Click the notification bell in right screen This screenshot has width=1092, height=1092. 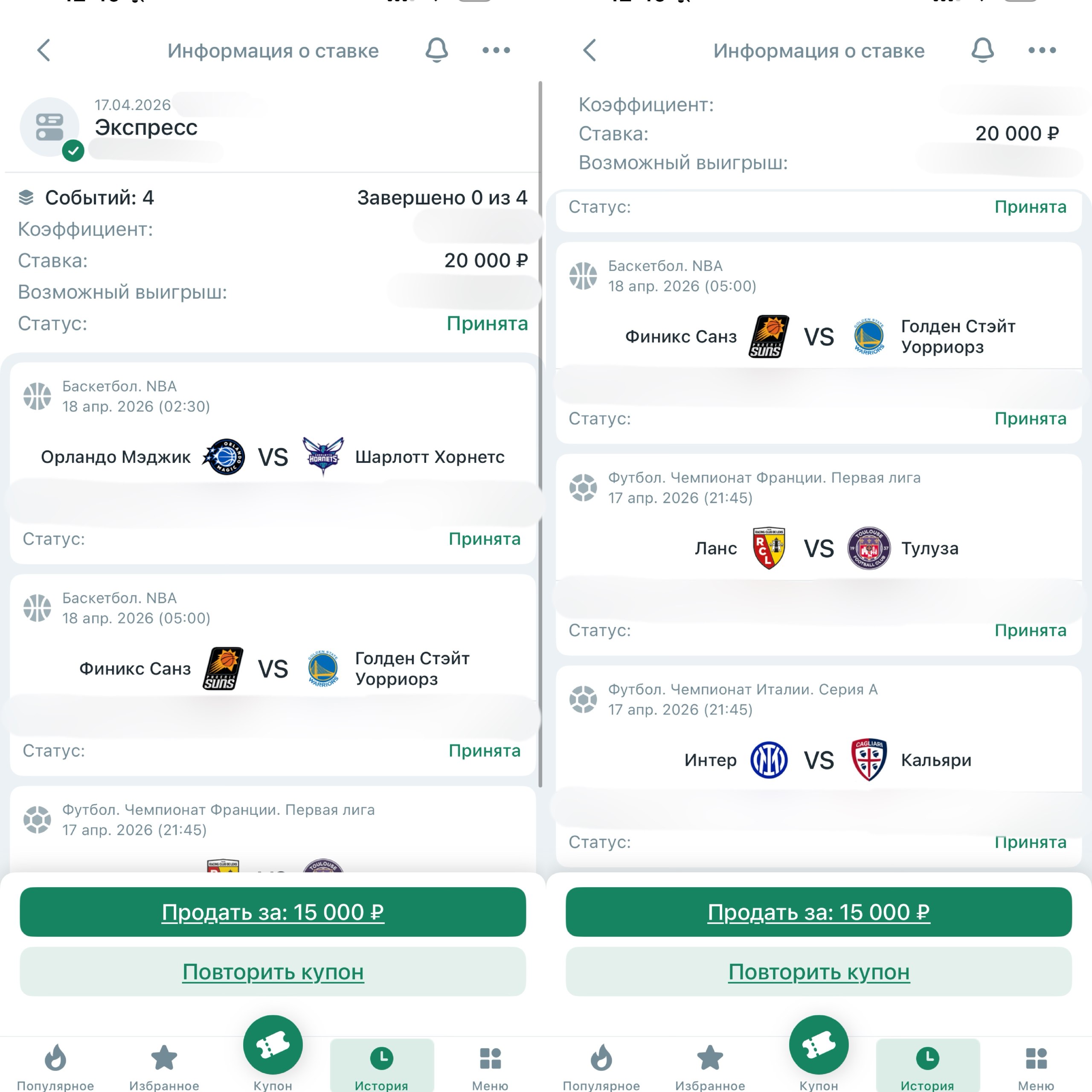[x=983, y=50]
